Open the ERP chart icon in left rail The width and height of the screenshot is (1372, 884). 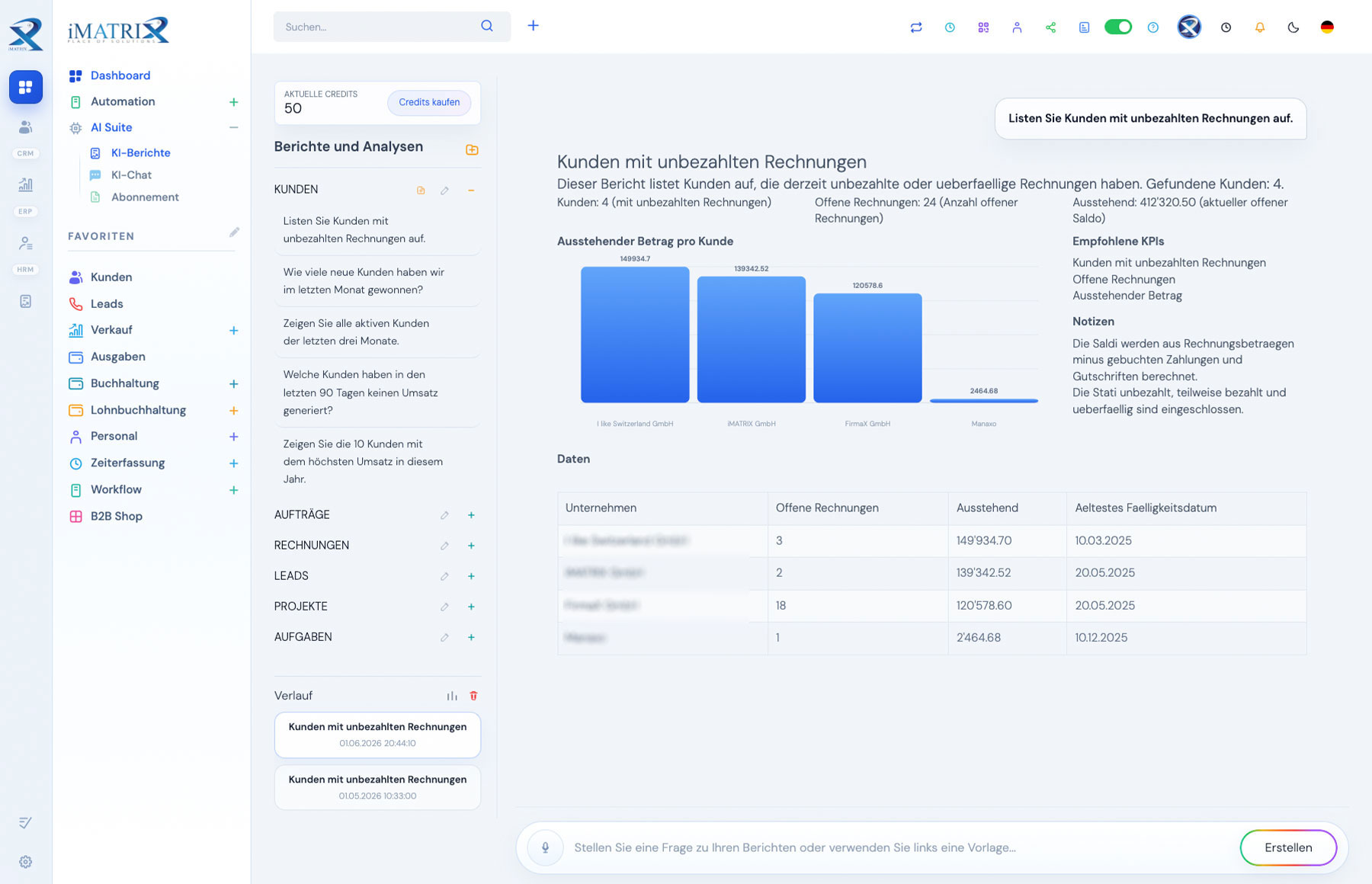point(26,184)
